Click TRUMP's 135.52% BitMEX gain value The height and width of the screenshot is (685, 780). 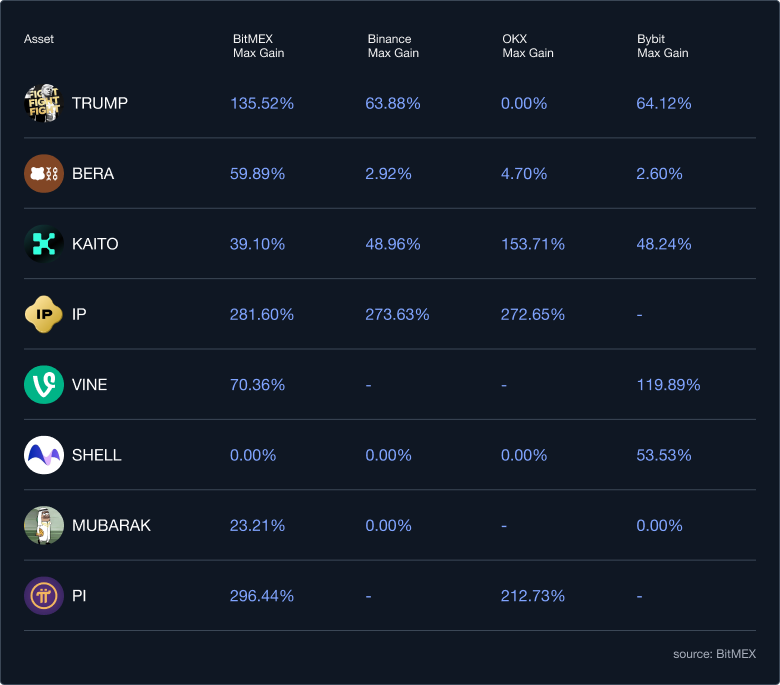click(x=262, y=103)
